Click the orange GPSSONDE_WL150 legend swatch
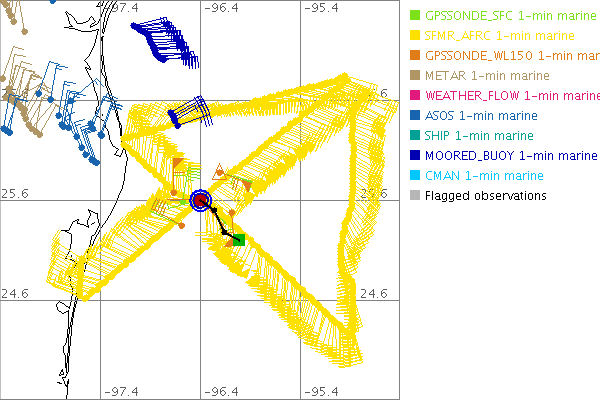The width and height of the screenshot is (600, 400). coord(413,56)
